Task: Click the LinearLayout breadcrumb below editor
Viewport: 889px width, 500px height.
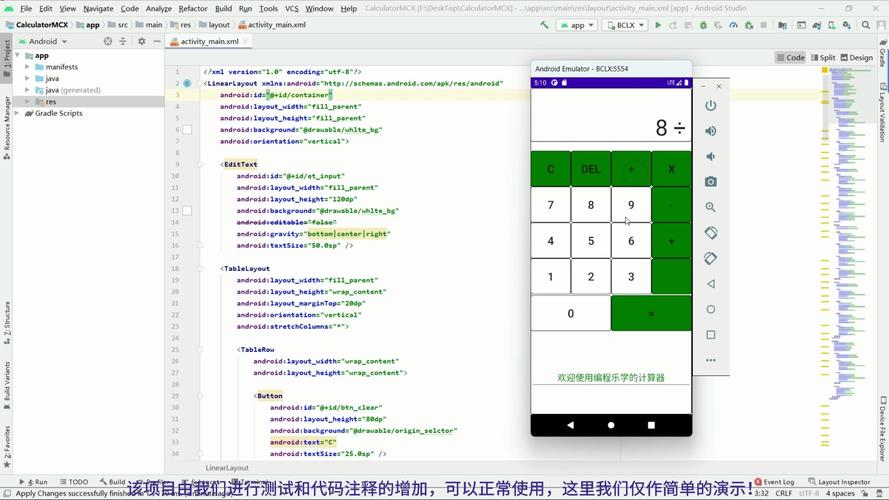Action: point(227,468)
